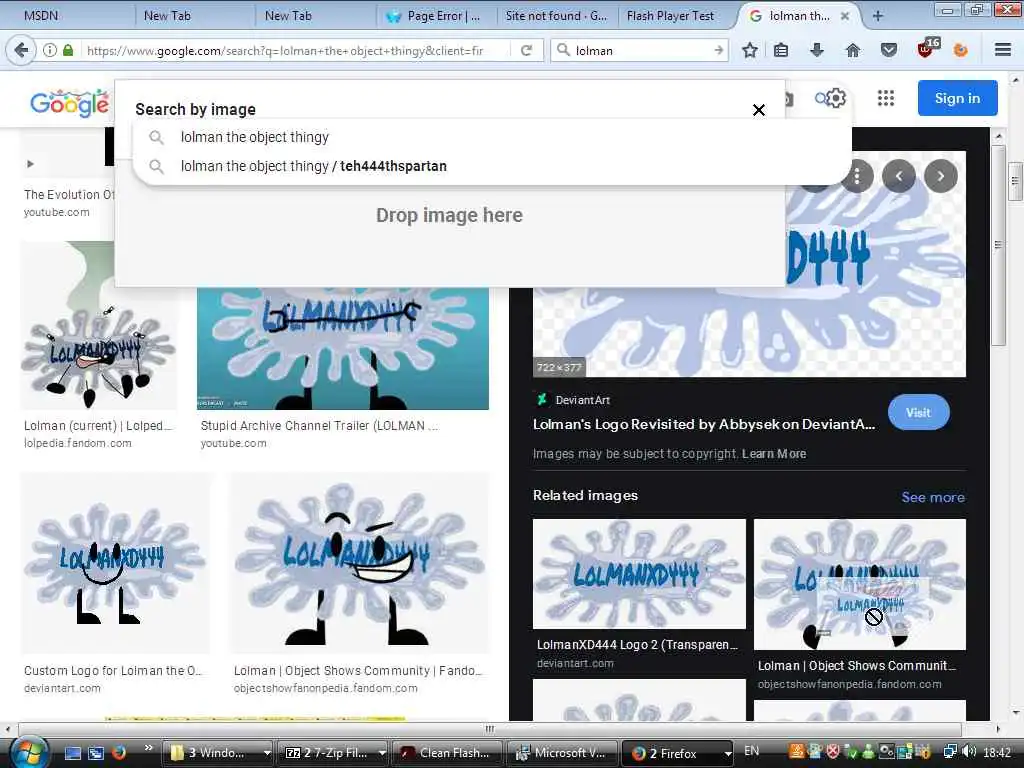This screenshot has width=1024, height=768.
Task: Open the Firefox hamburger menu
Action: [1002, 50]
